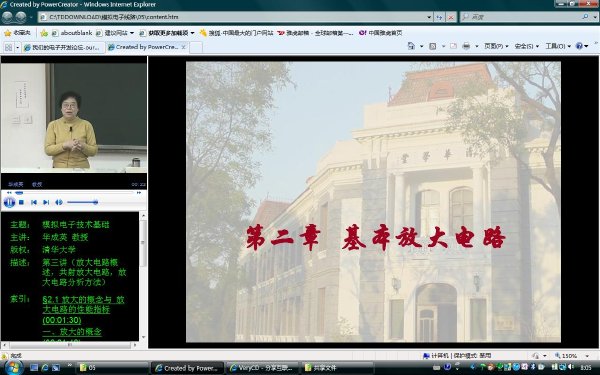Click the Next track button
Screen dimensions: 600x375
(46, 202)
